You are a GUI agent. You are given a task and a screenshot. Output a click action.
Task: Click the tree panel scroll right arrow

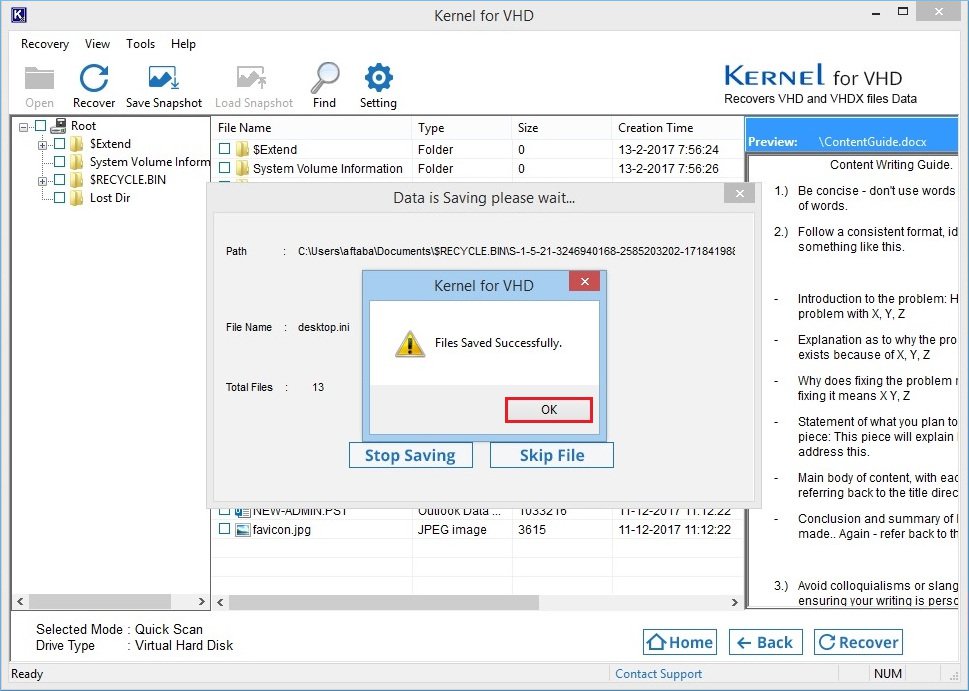pos(201,601)
